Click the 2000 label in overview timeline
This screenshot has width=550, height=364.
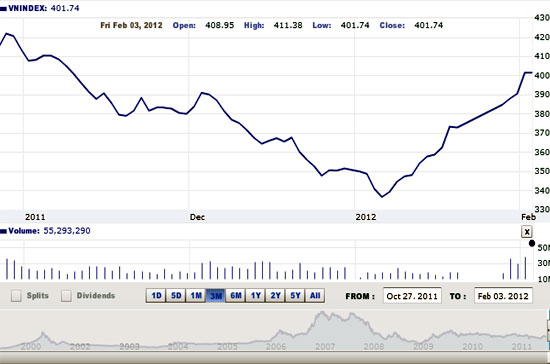[31, 346]
